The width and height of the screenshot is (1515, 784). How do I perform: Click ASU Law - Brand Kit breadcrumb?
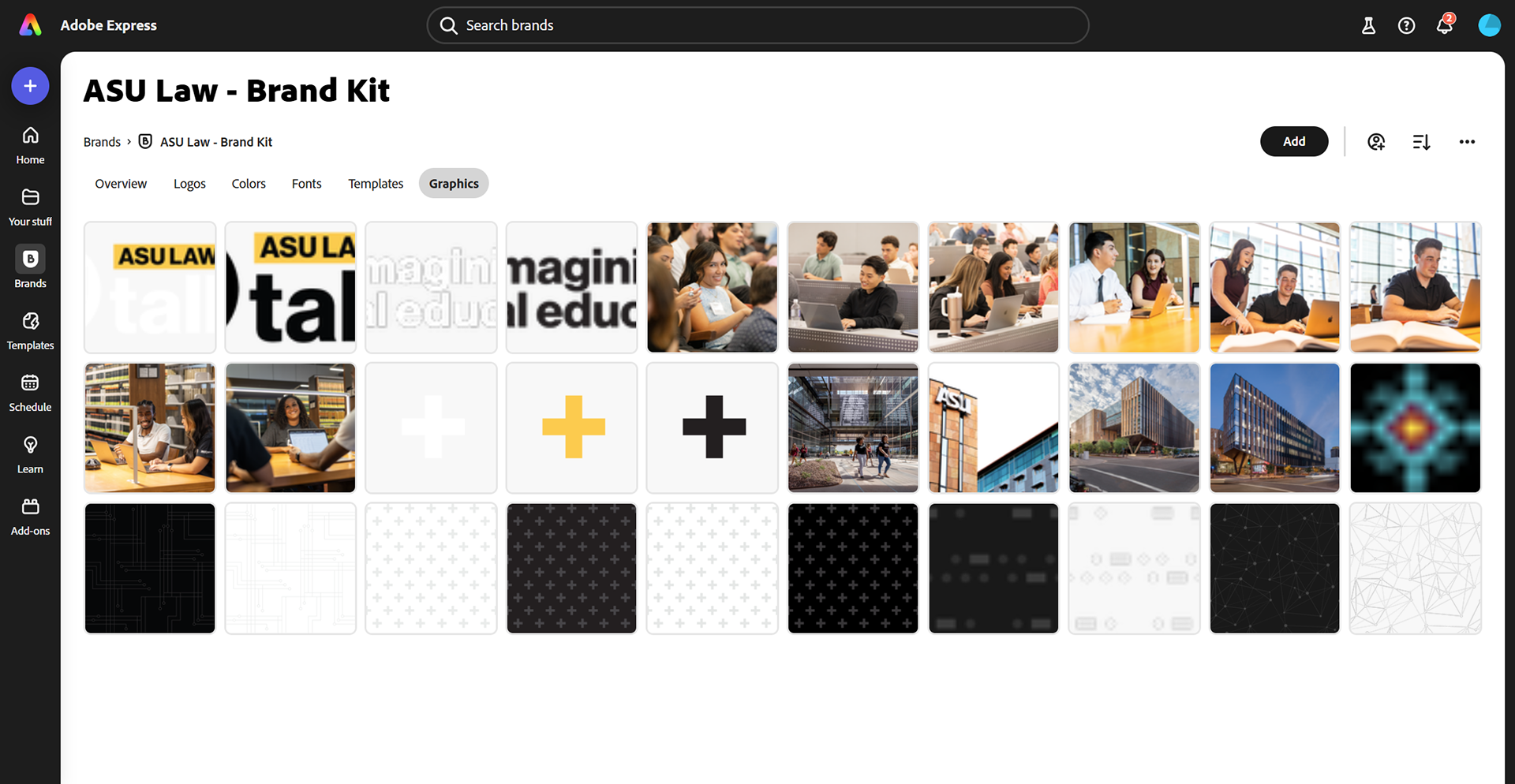216,142
